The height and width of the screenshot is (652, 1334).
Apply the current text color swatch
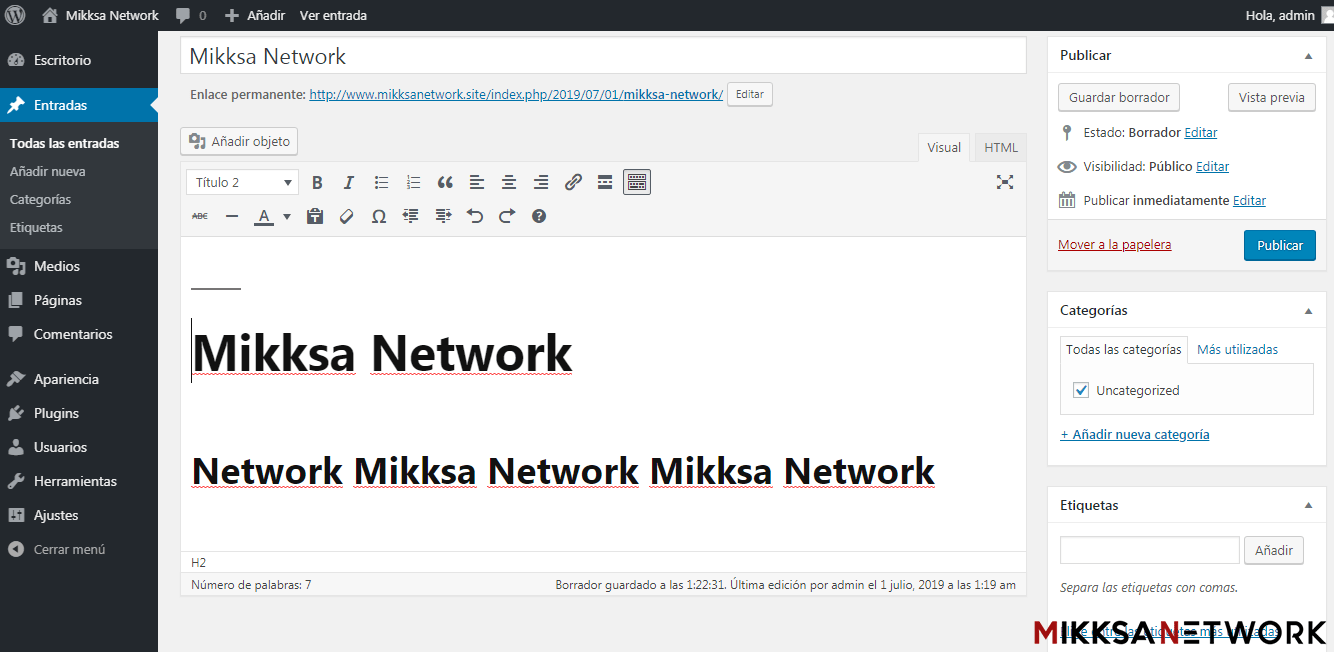264,216
